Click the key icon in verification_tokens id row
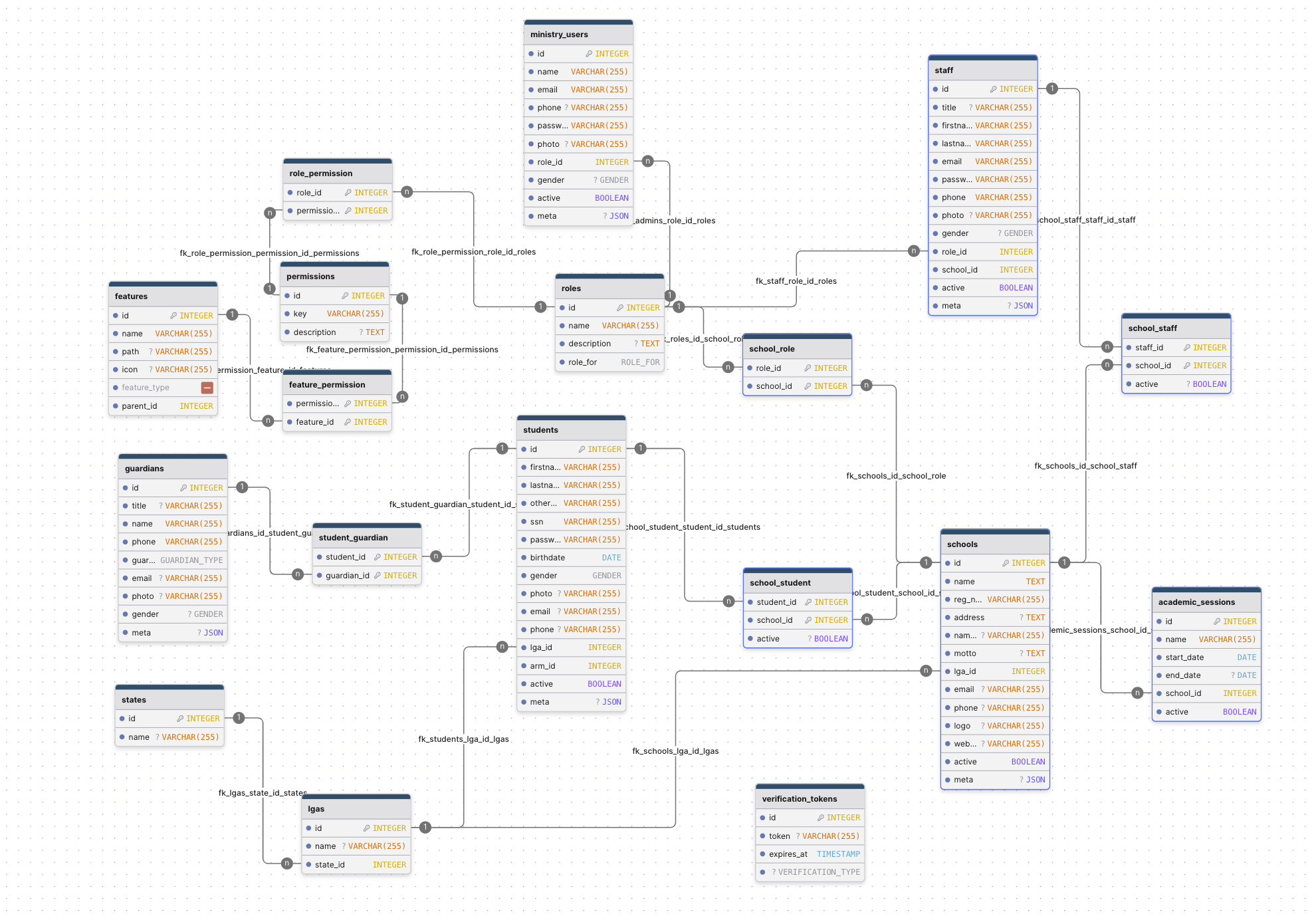Screen dimensions: 1316x920 tap(820, 818)
